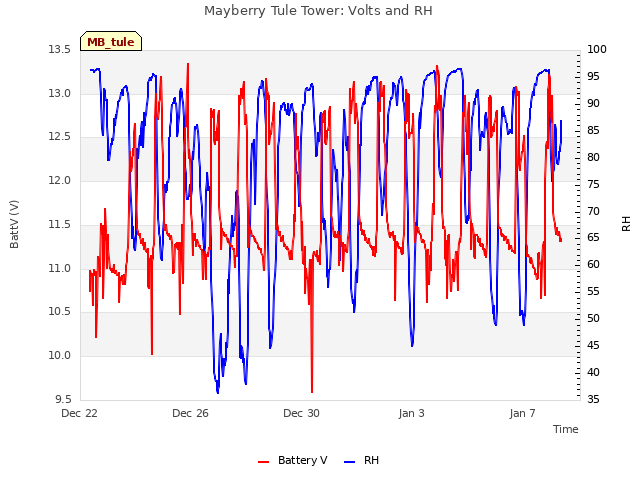
Task: Click the 40 right axis value
Action: [593, 373]
